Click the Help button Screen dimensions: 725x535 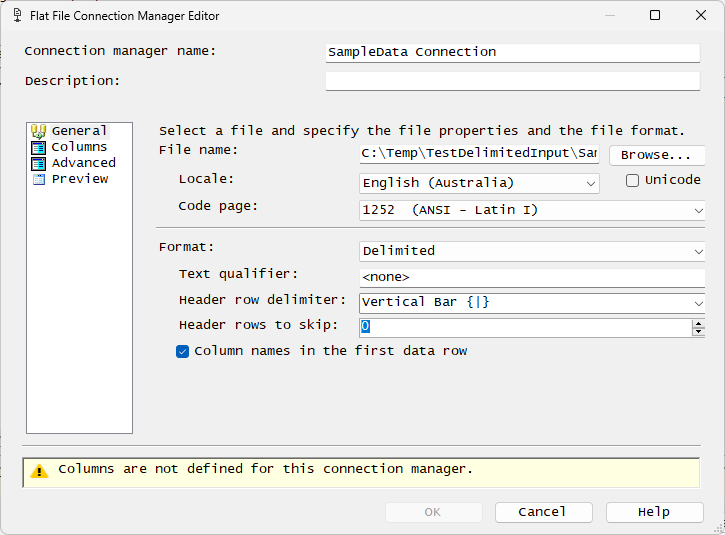click(655, 512)
